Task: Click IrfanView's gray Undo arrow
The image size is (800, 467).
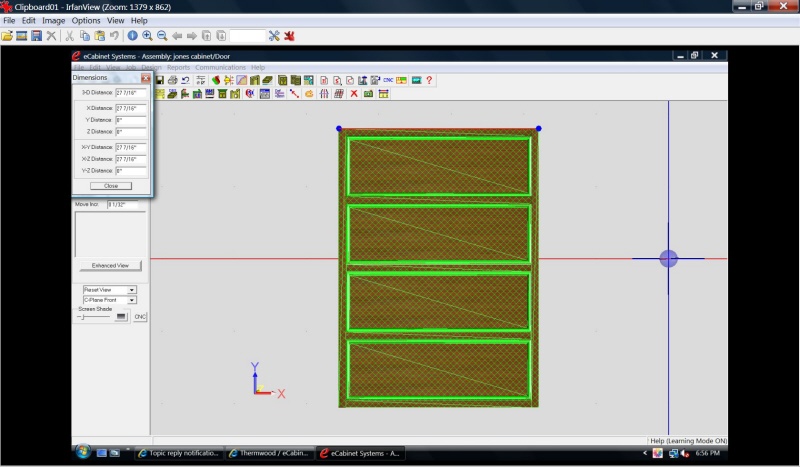Action: click(x=114, y=36)
